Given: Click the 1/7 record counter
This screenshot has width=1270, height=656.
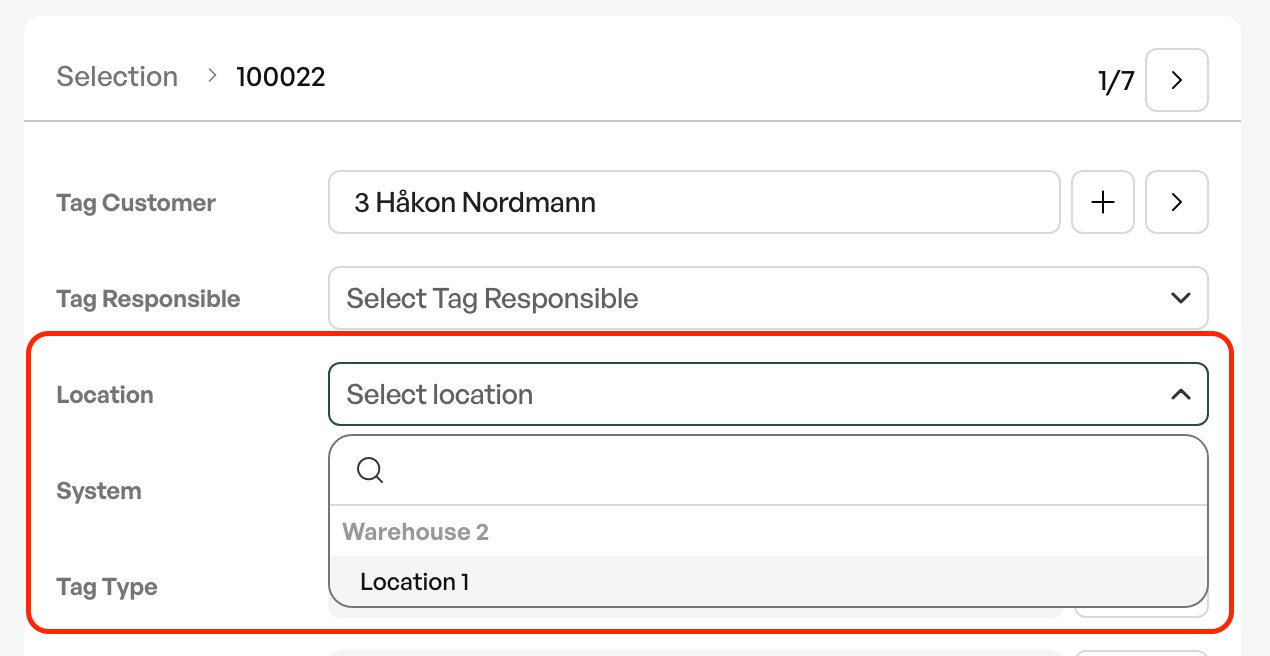Looking at the screenshot, I should [x=1116, y=81].
